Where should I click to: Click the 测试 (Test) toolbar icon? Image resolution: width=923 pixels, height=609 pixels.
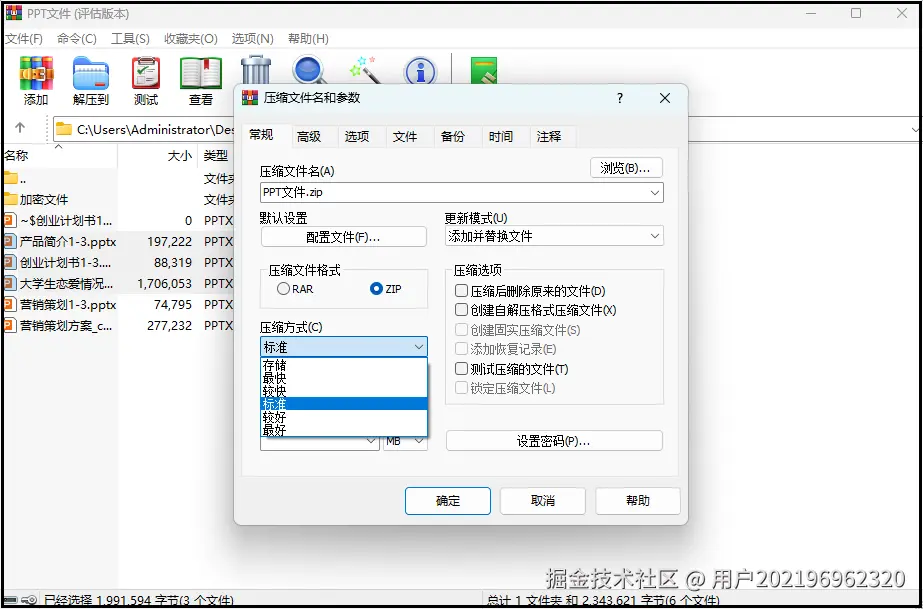click(145, 81)
